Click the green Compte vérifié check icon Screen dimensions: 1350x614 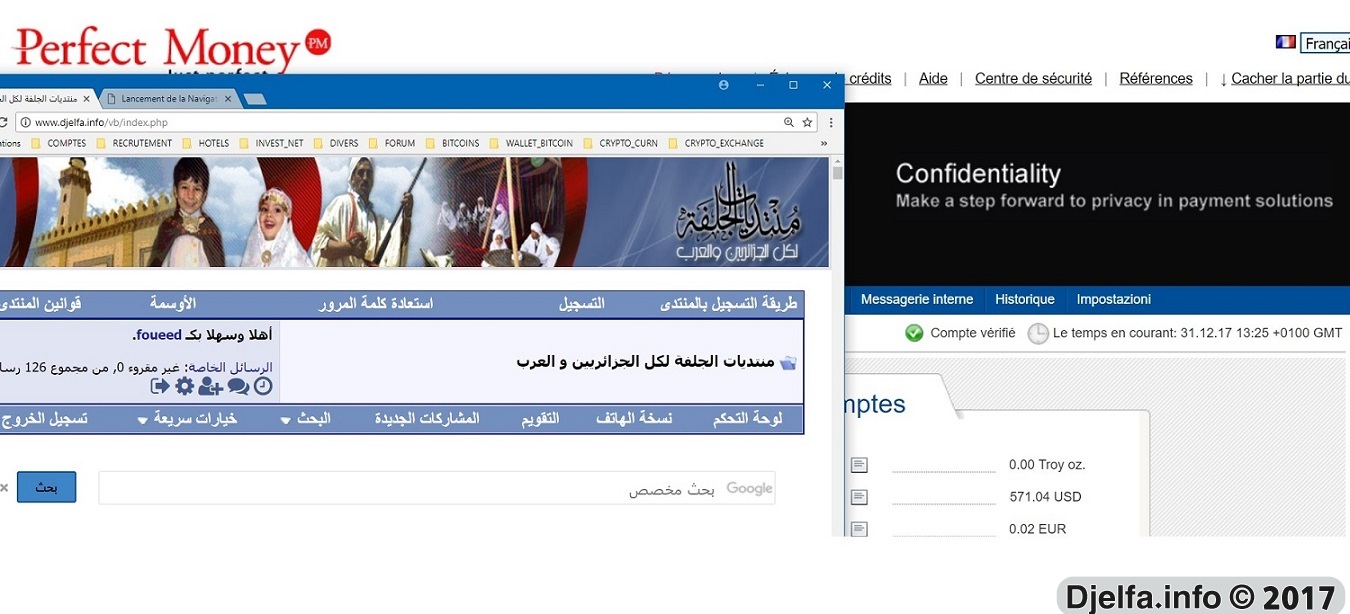[914, 333]
